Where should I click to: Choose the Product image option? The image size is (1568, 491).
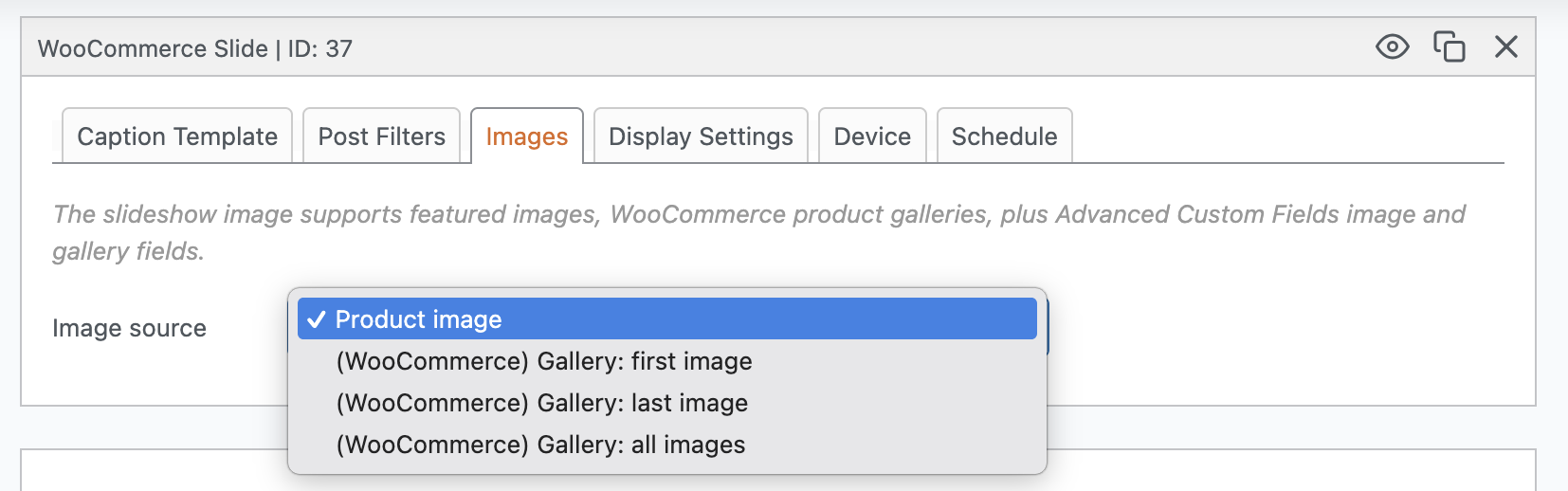418,319
